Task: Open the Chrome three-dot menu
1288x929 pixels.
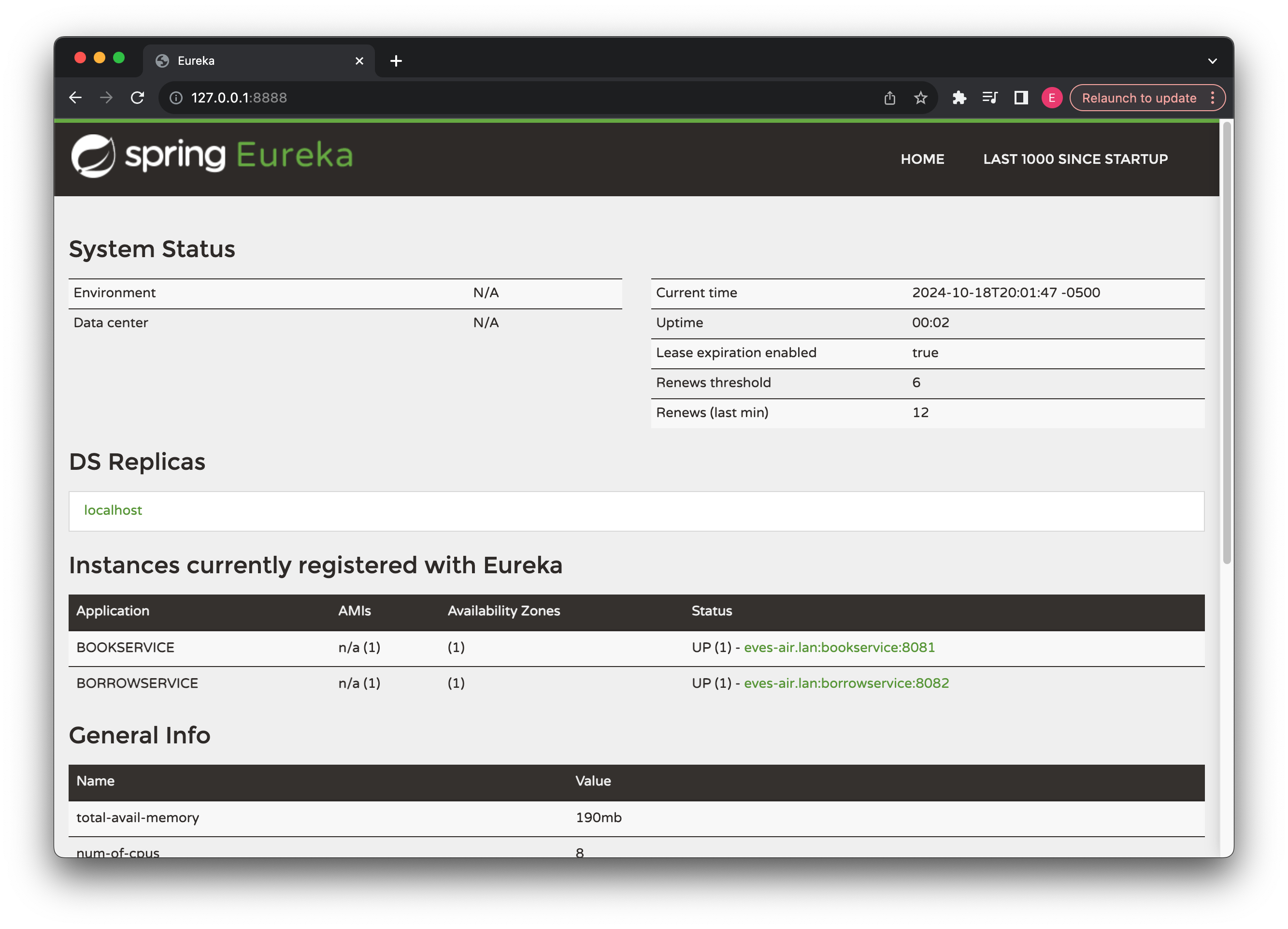Action: pos(1213,98)
